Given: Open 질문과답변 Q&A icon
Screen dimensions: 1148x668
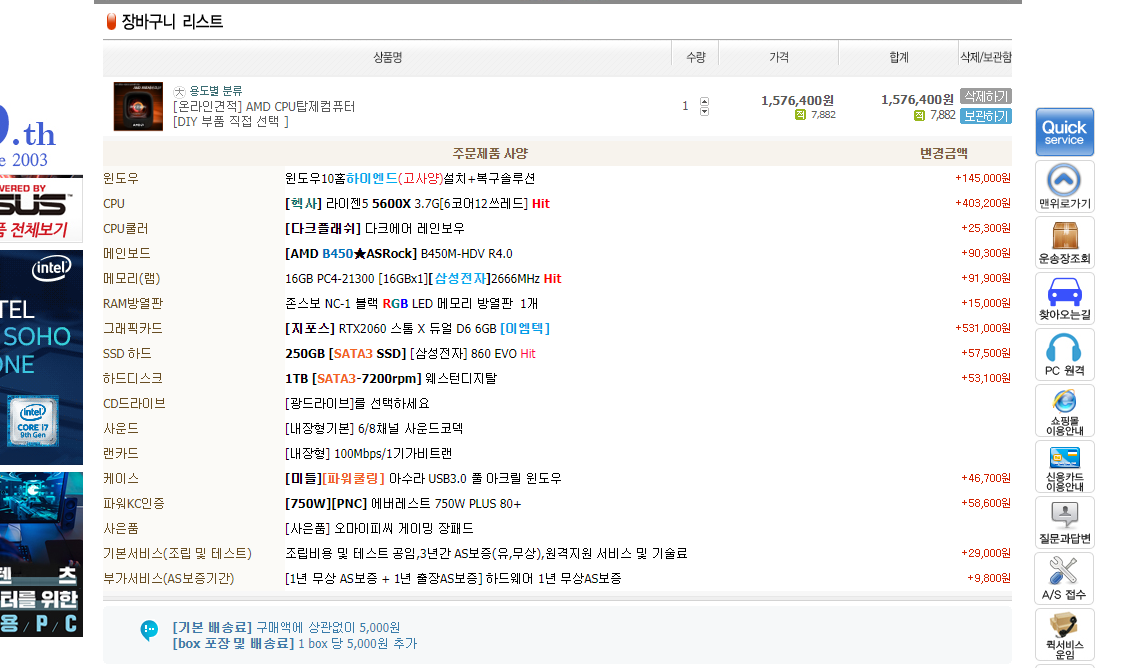Looking at the screenshot, I should pos(1065,522).
